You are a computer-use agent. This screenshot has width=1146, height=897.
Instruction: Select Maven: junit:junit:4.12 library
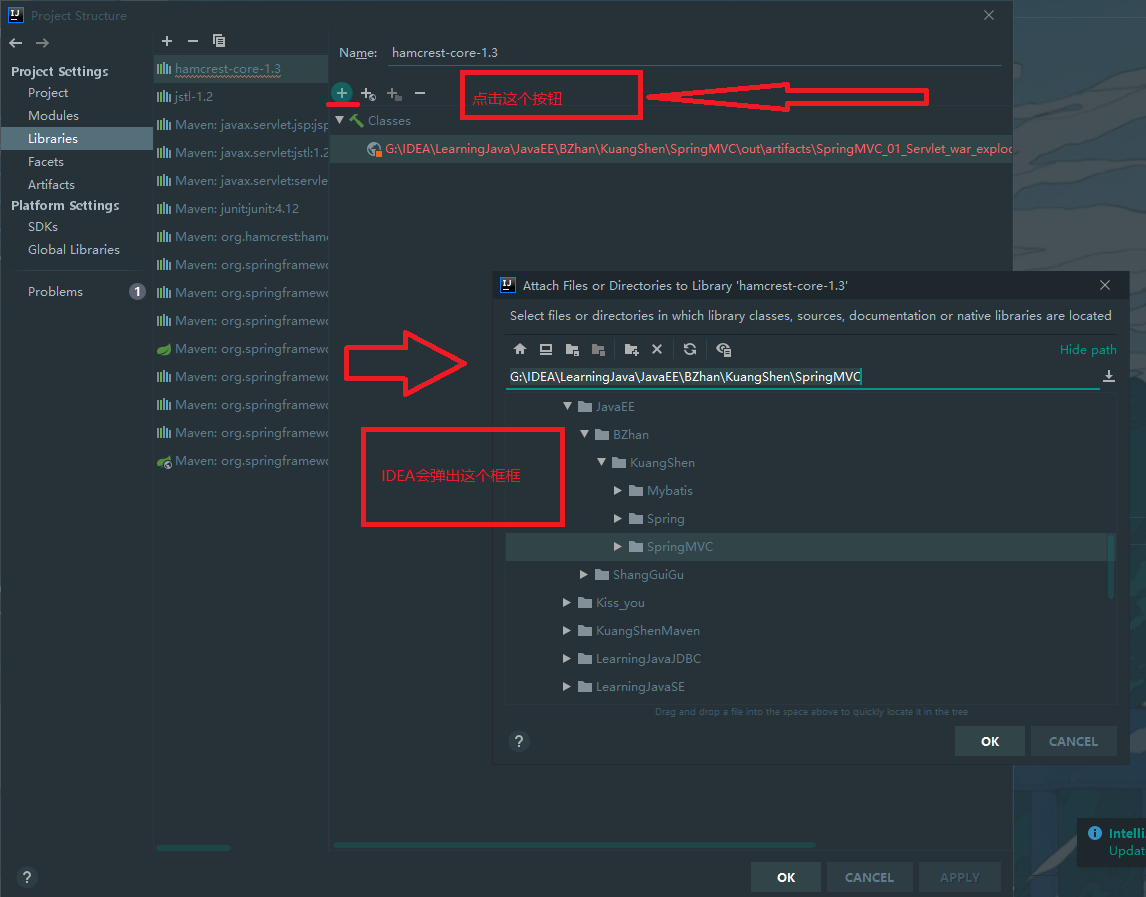click(x=241, y=208)
